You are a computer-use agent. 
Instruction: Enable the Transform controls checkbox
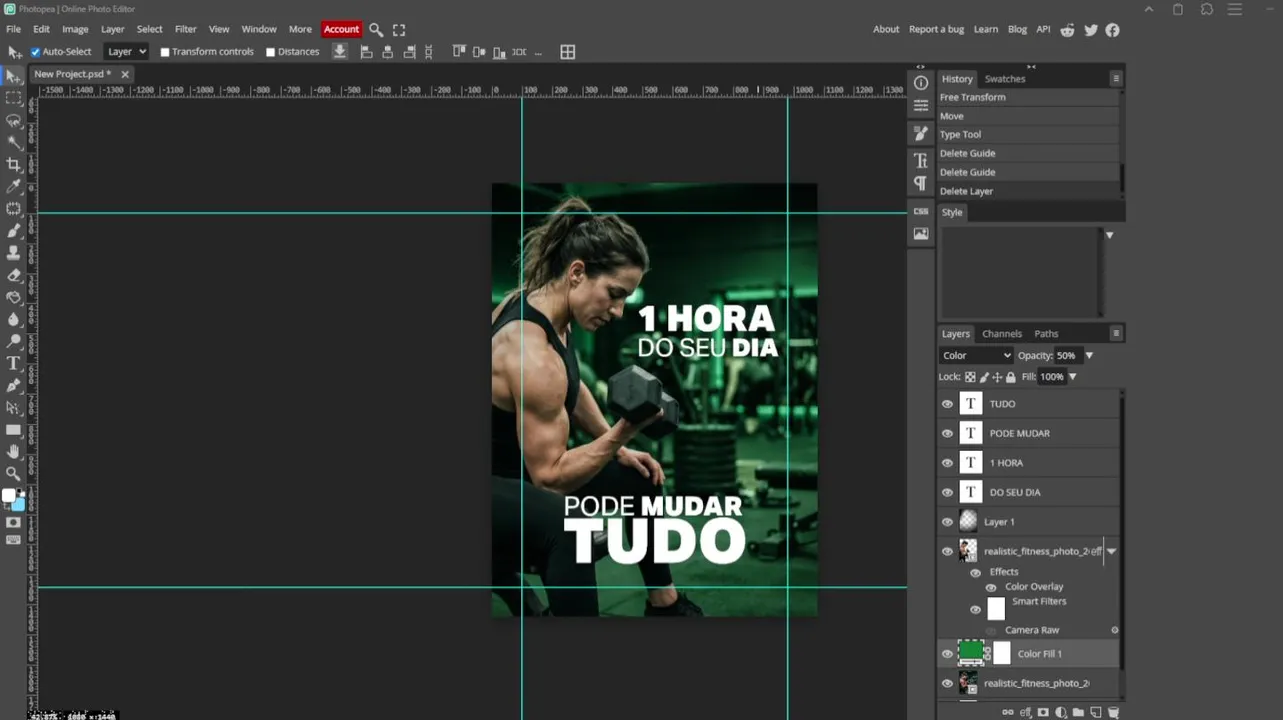click(165, 52)
